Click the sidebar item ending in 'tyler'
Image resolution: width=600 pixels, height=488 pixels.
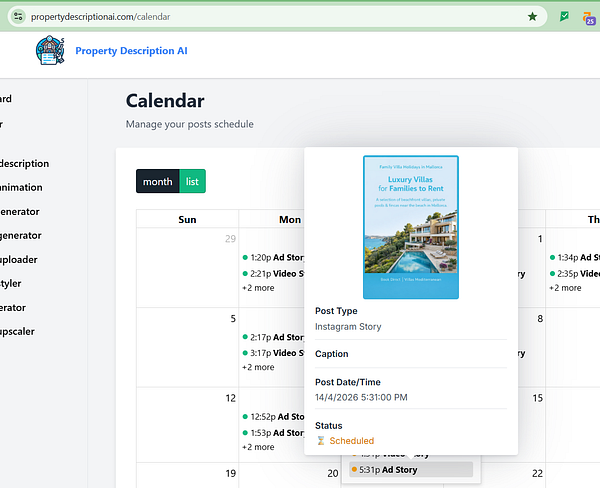pyautogui.click(x=11, y=284)
